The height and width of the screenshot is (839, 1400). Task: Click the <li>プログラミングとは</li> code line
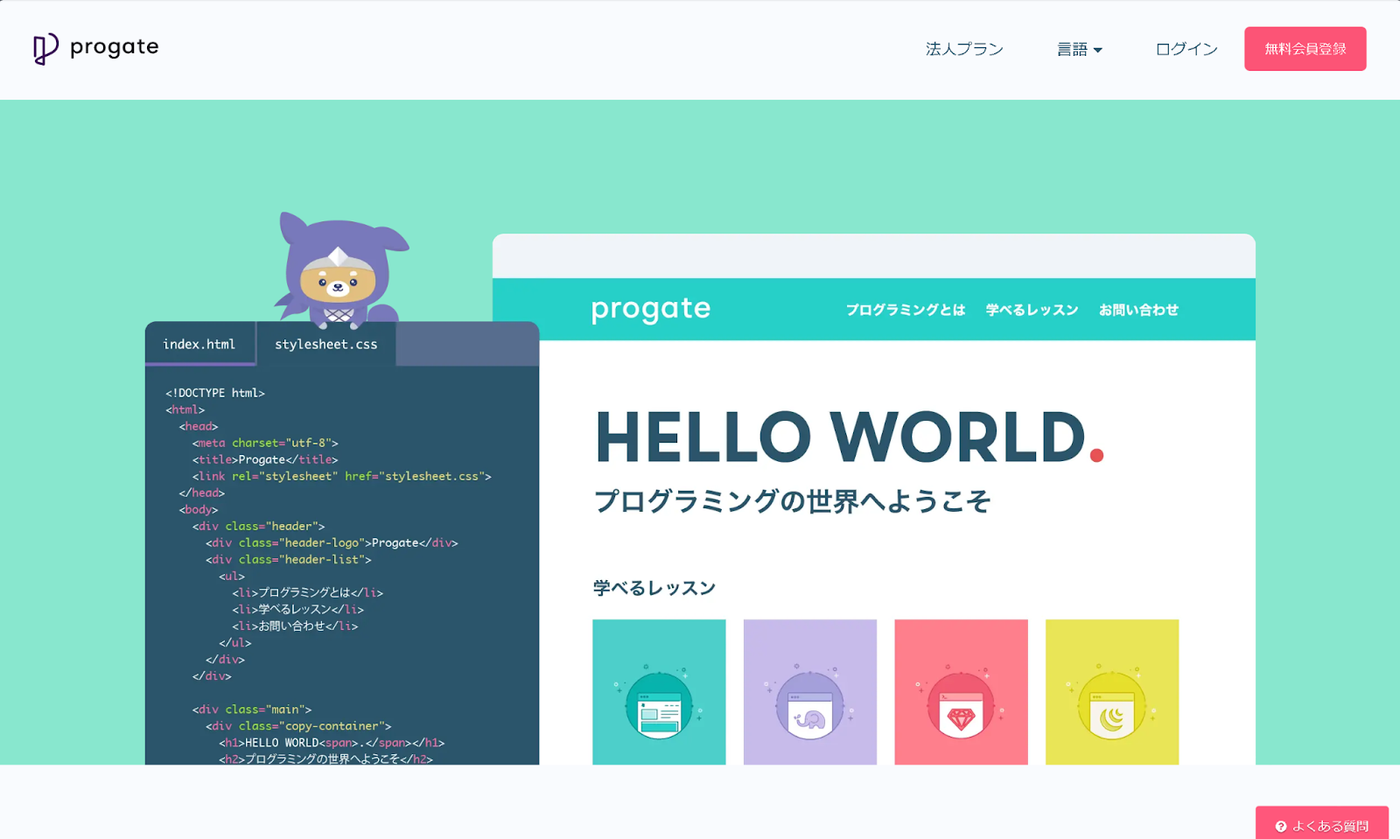307,593
